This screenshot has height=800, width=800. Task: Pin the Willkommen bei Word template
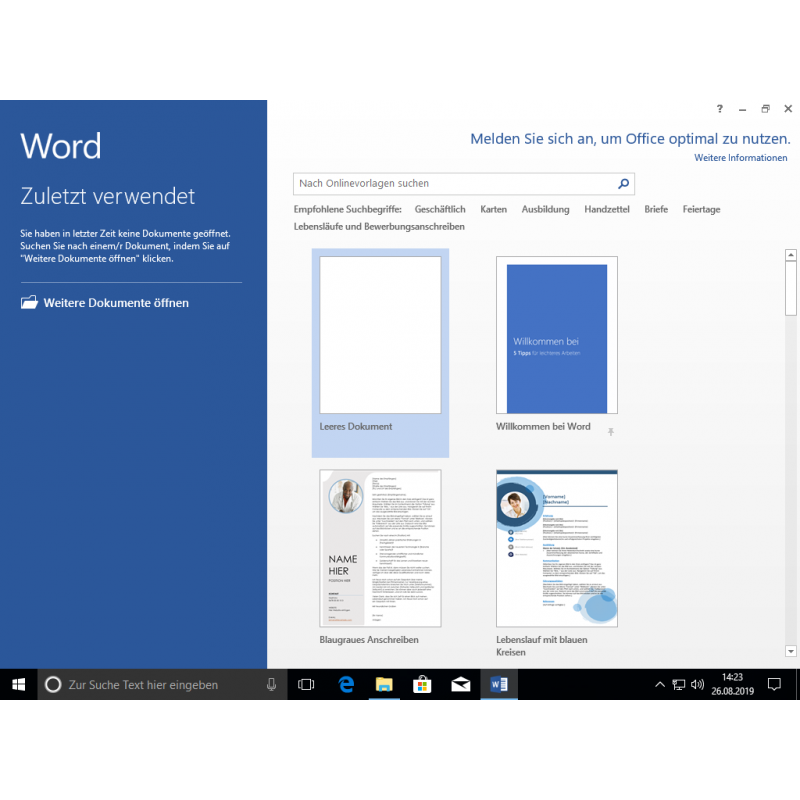point(610,431)
